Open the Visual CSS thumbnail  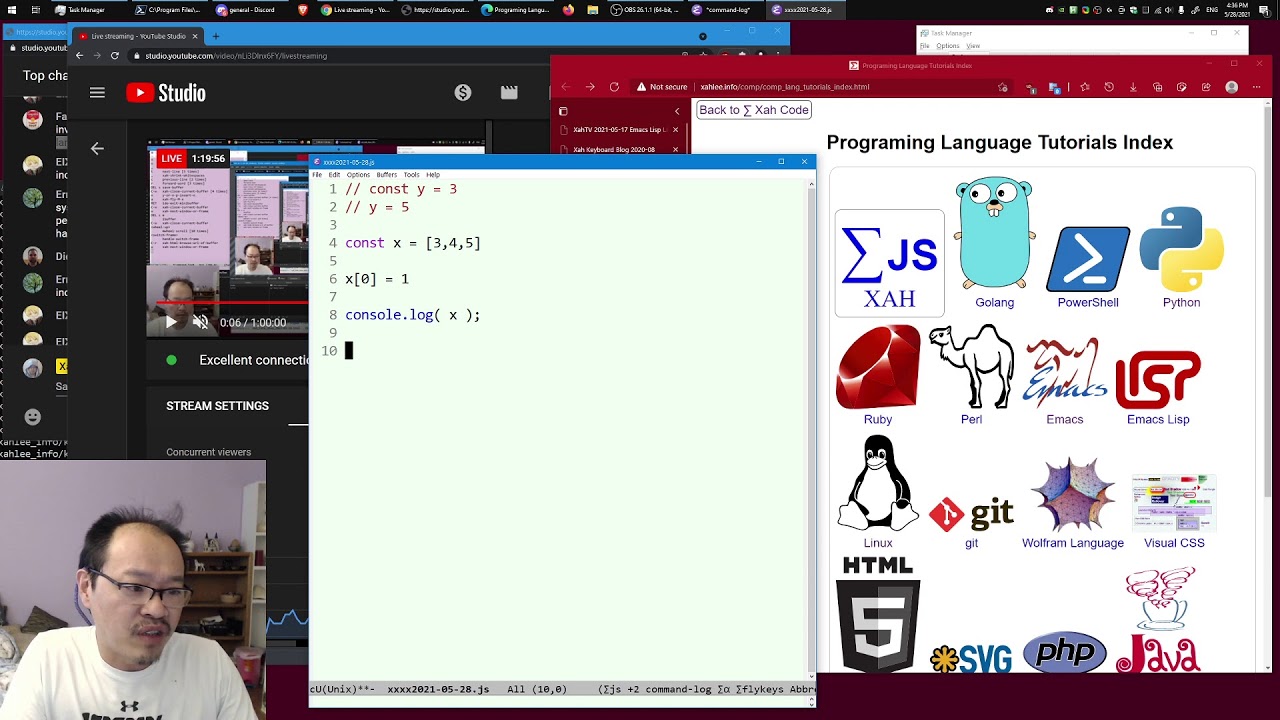coord(1174,504)
